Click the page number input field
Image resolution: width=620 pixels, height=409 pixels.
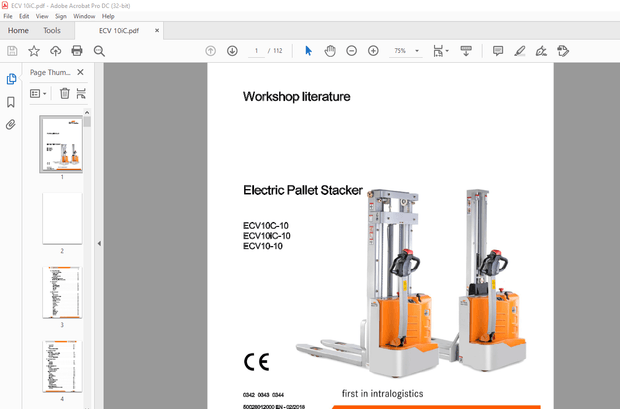pyautogui.click(x=256, y=51)
